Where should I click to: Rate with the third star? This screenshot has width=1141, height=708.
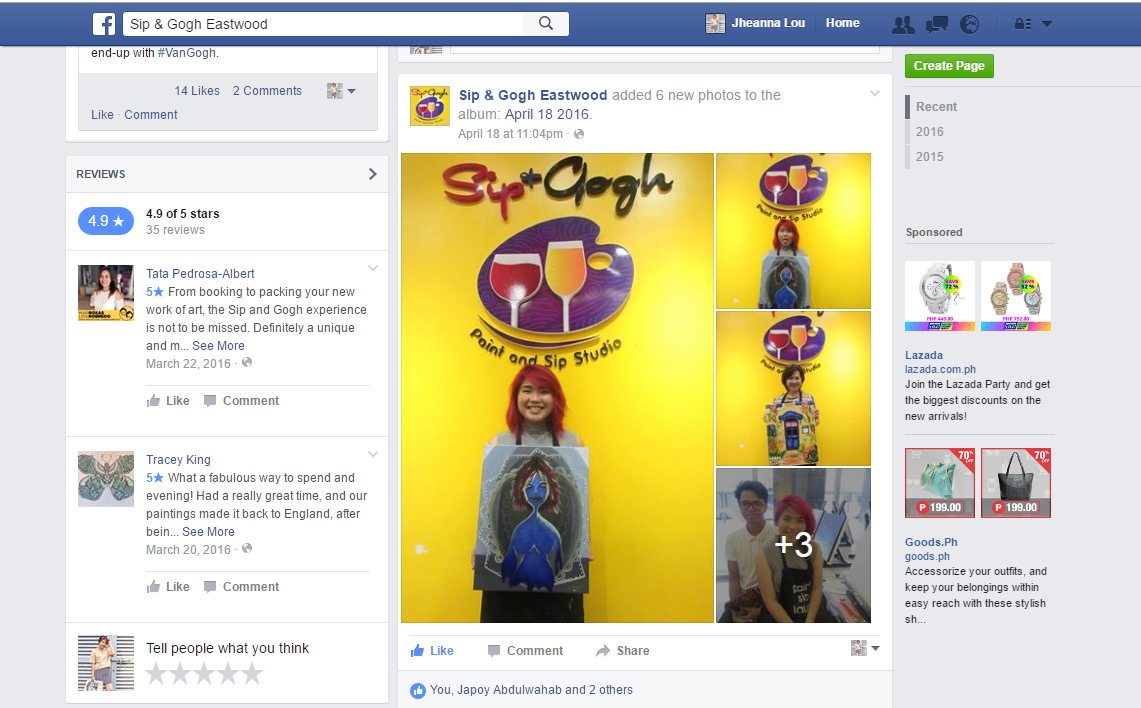tap(204, 674)
